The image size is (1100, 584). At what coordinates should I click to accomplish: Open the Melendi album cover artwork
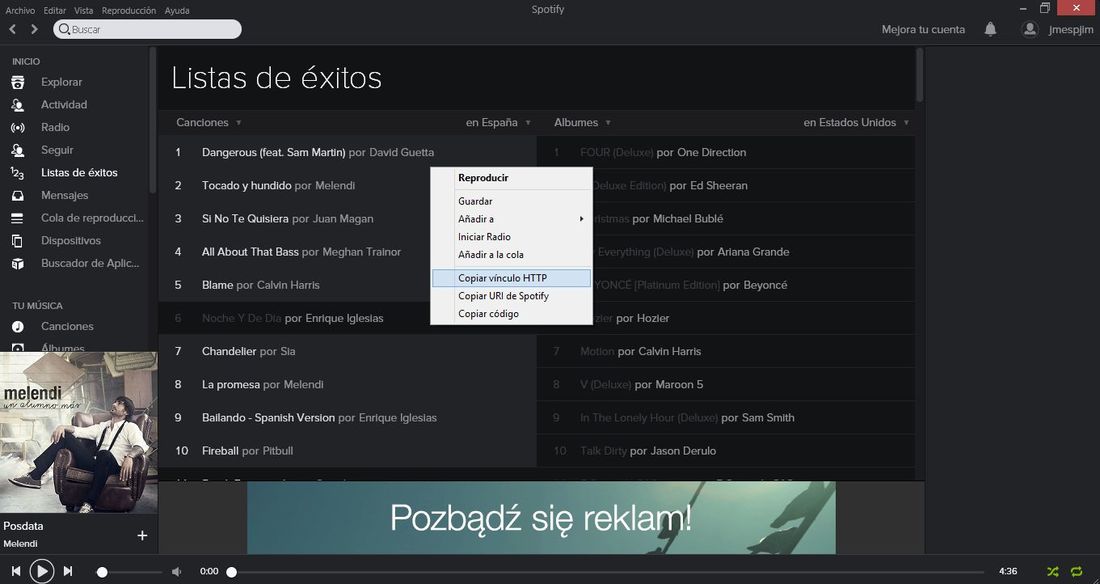[79, 432]
